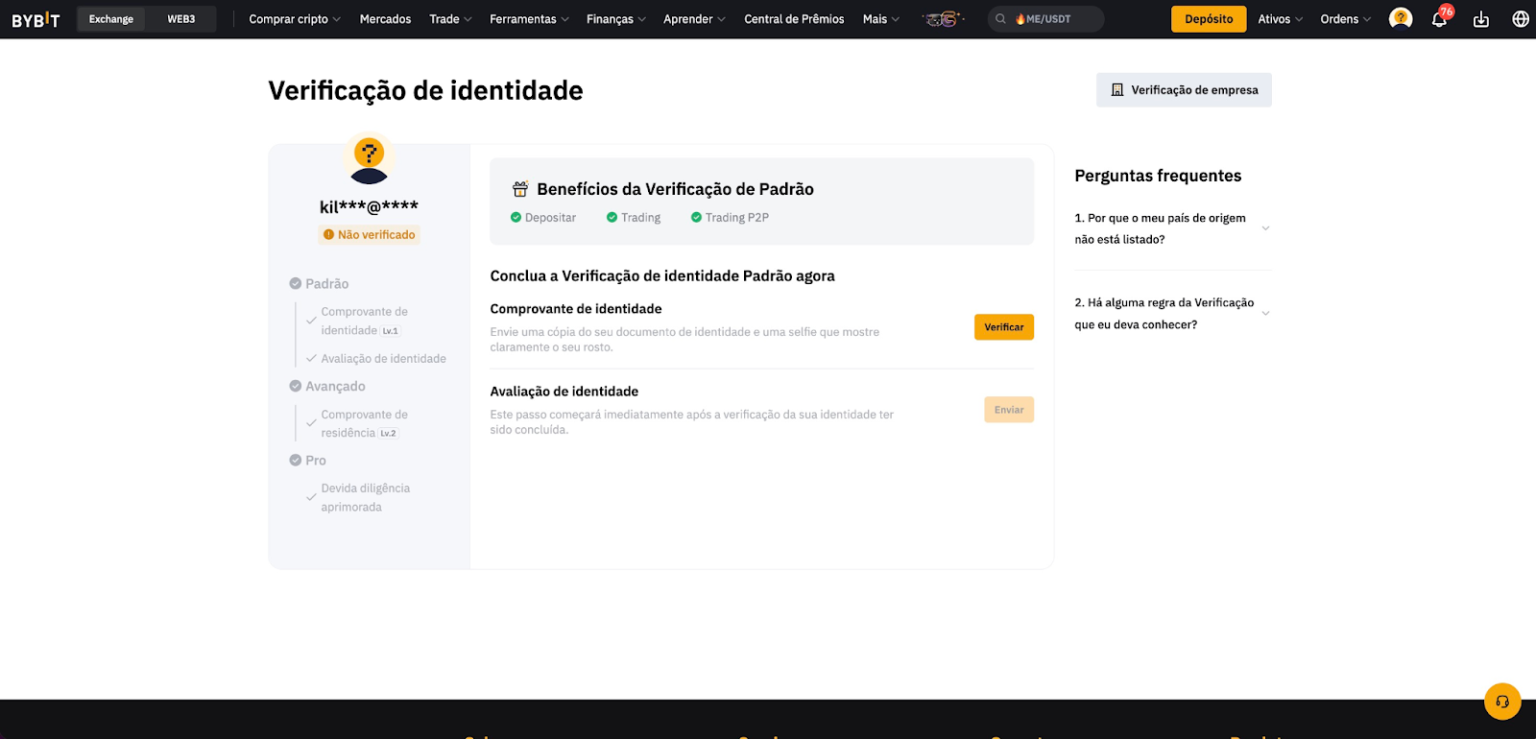This screenshot has height=739, width=1536.
Task: Open the notification bell with 76 alerts
Action: (x=1440, y=18)
